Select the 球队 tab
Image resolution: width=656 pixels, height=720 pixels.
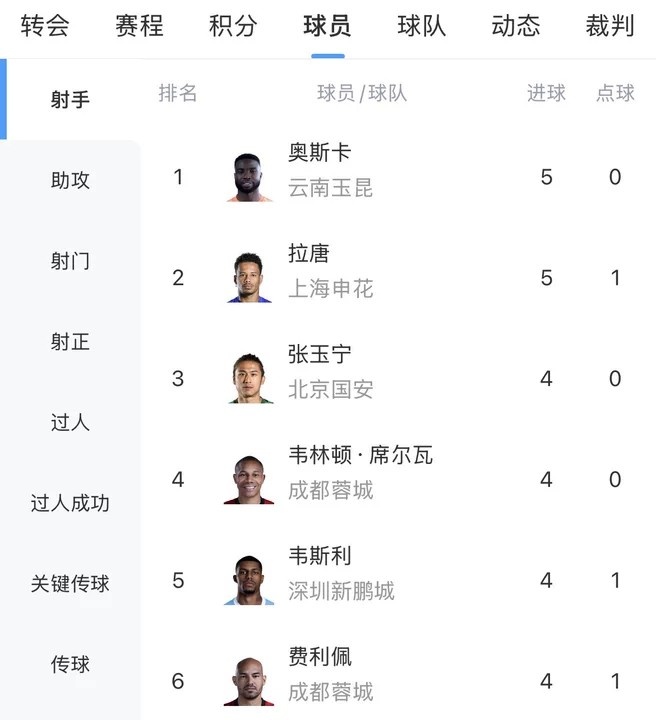tap(422, 26)
